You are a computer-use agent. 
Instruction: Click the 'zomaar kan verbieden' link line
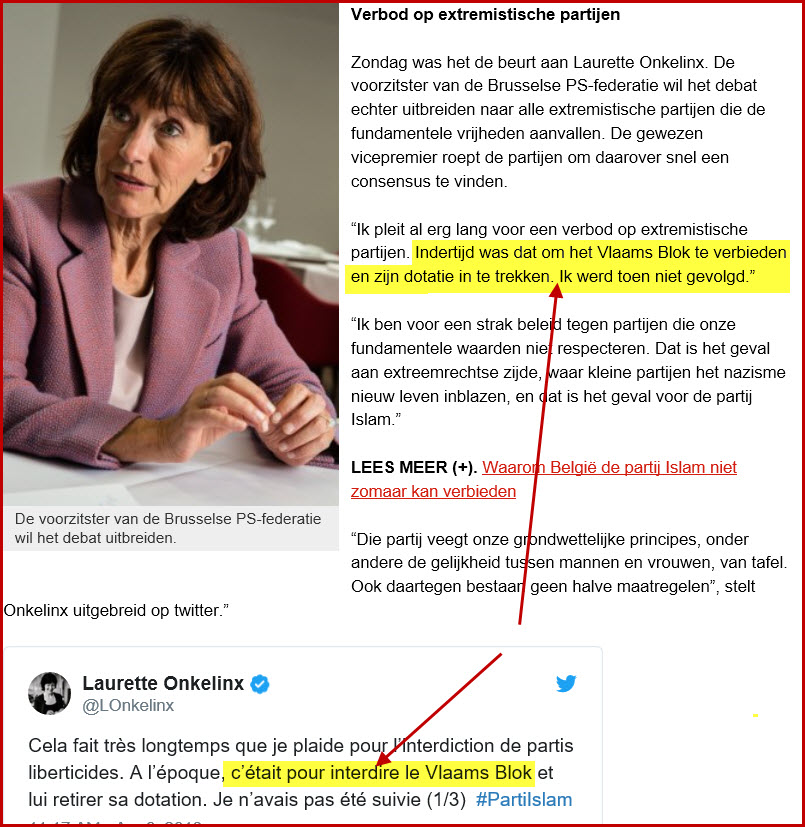(434, 491)
